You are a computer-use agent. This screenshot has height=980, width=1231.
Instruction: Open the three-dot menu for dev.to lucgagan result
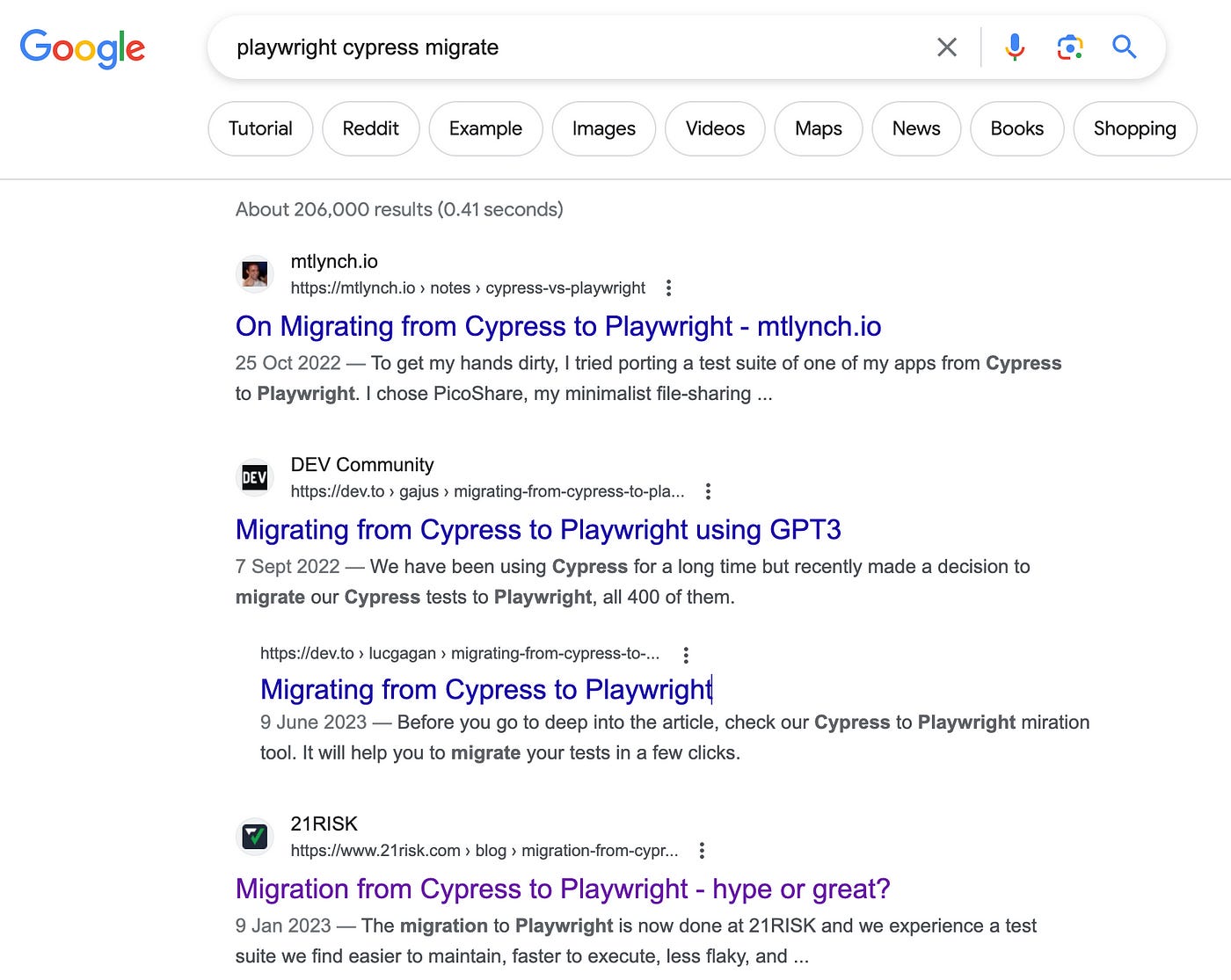pos(686,654)
